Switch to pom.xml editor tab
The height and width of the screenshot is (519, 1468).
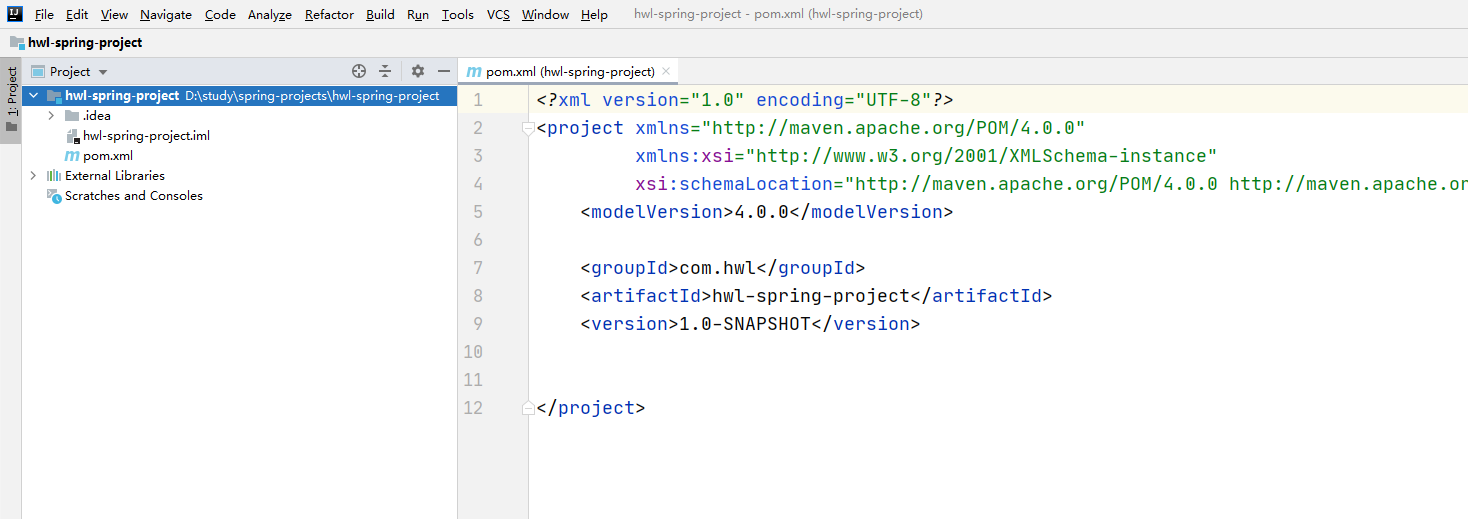(570, 72)
